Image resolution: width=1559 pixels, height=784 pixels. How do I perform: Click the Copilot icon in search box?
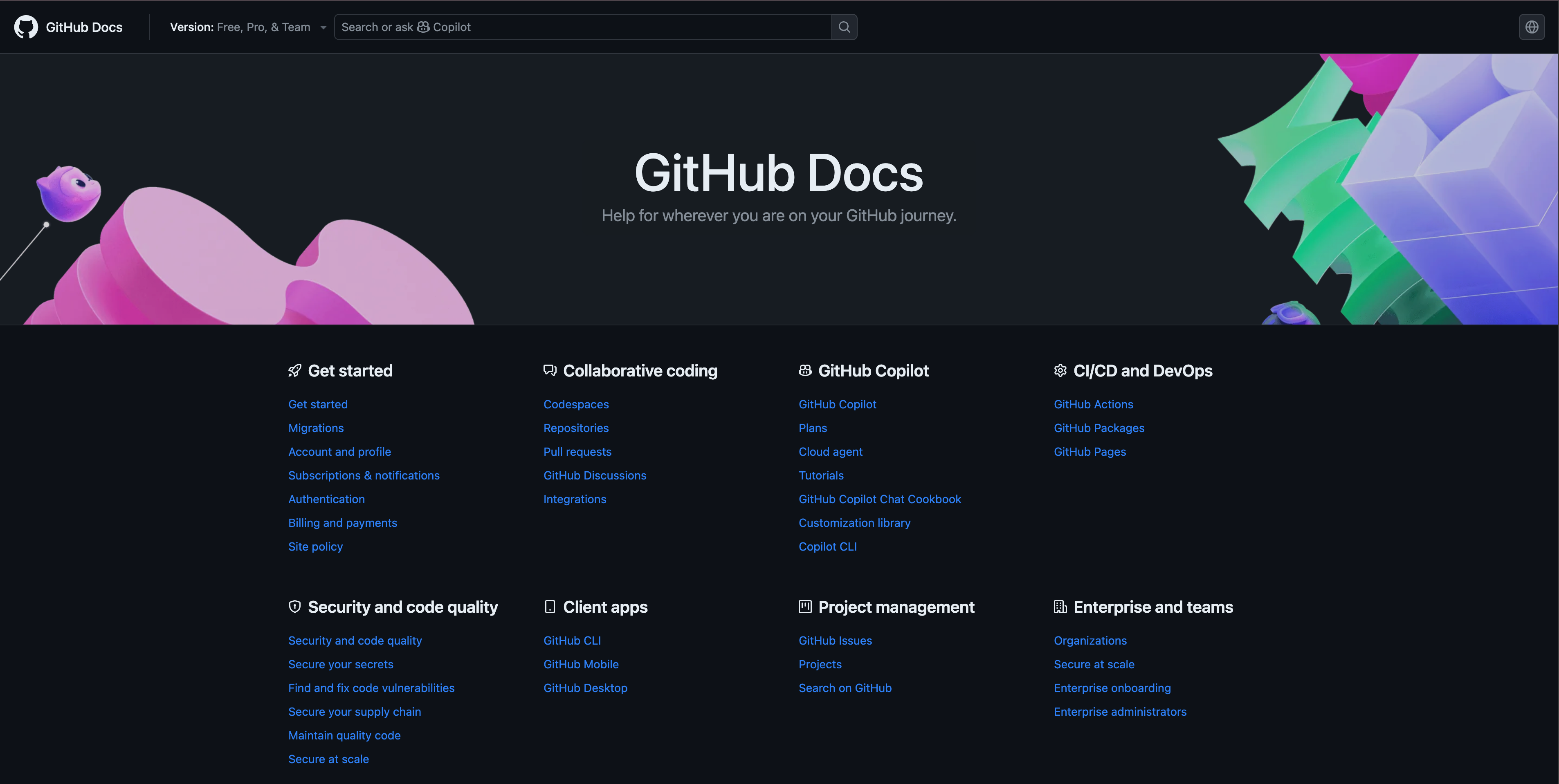tap(423, 27)
